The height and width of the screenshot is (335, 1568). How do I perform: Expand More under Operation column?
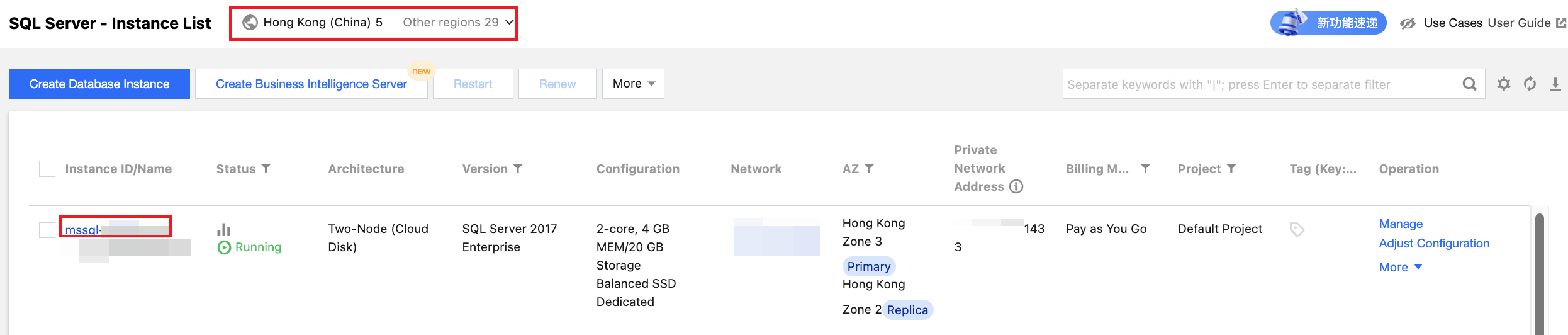(1400, 267)
